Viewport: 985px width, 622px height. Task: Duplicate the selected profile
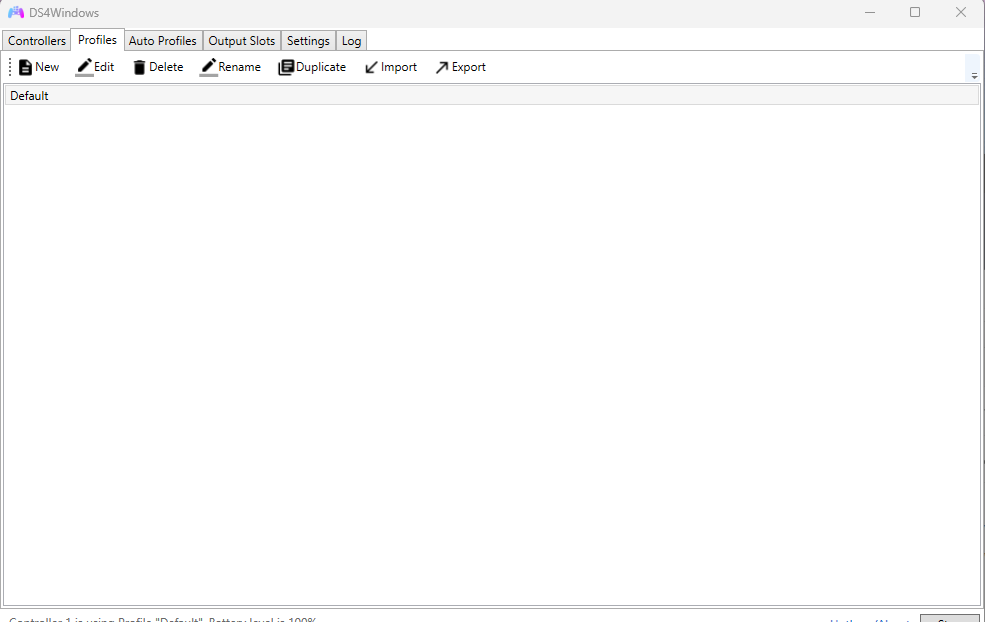point(312,67)
